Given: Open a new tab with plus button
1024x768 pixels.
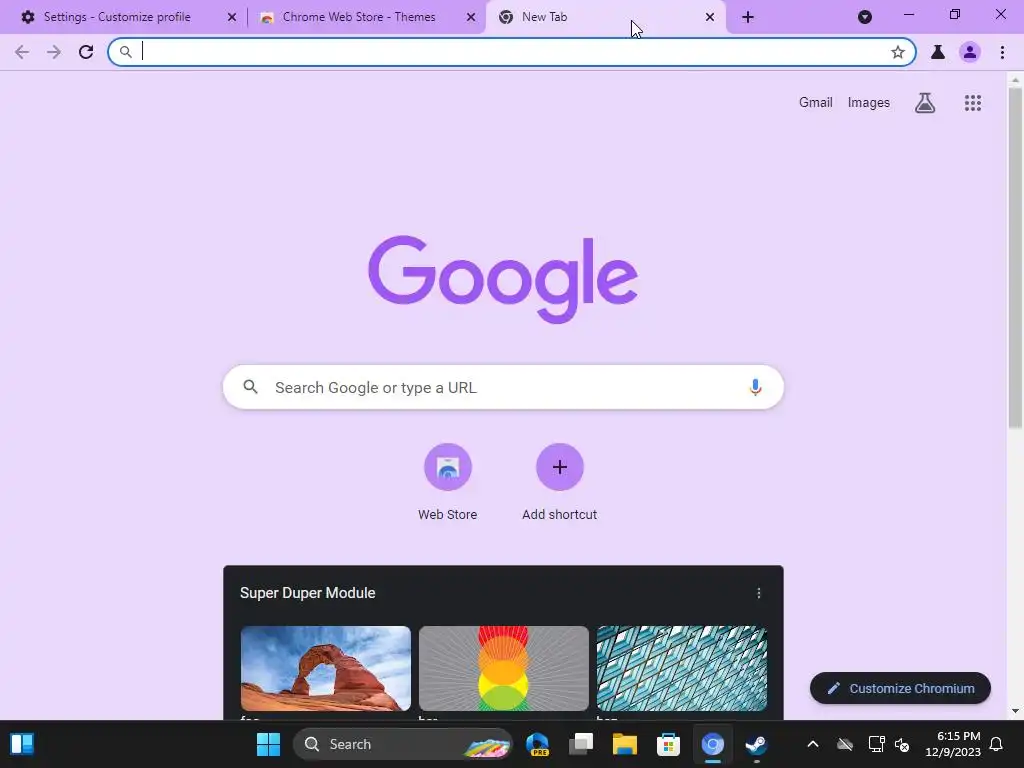Looking at the screenshot, I should (748, 17).
